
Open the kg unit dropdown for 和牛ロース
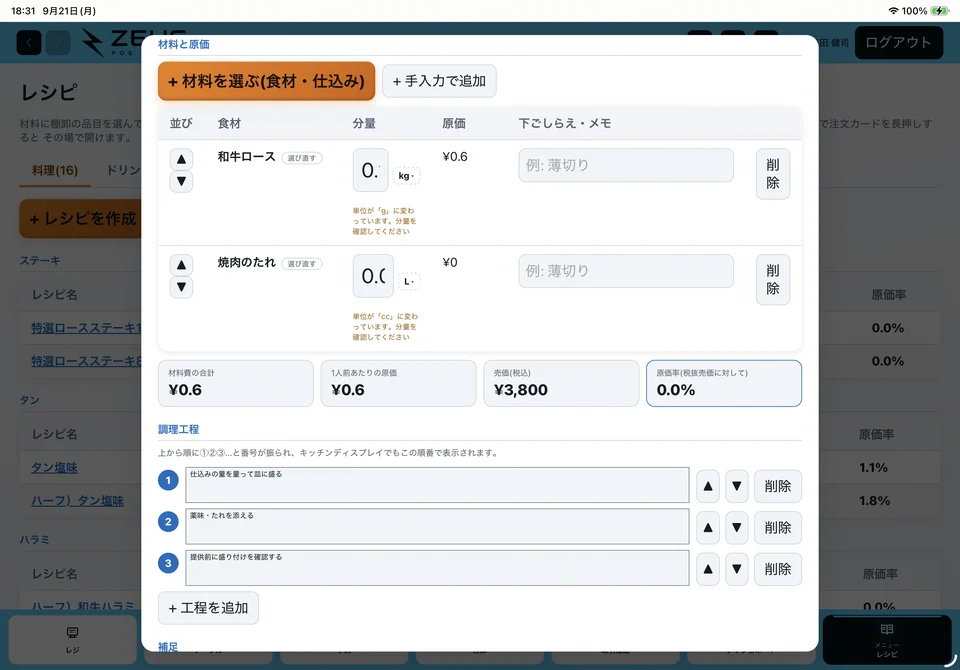coord(406,176)
